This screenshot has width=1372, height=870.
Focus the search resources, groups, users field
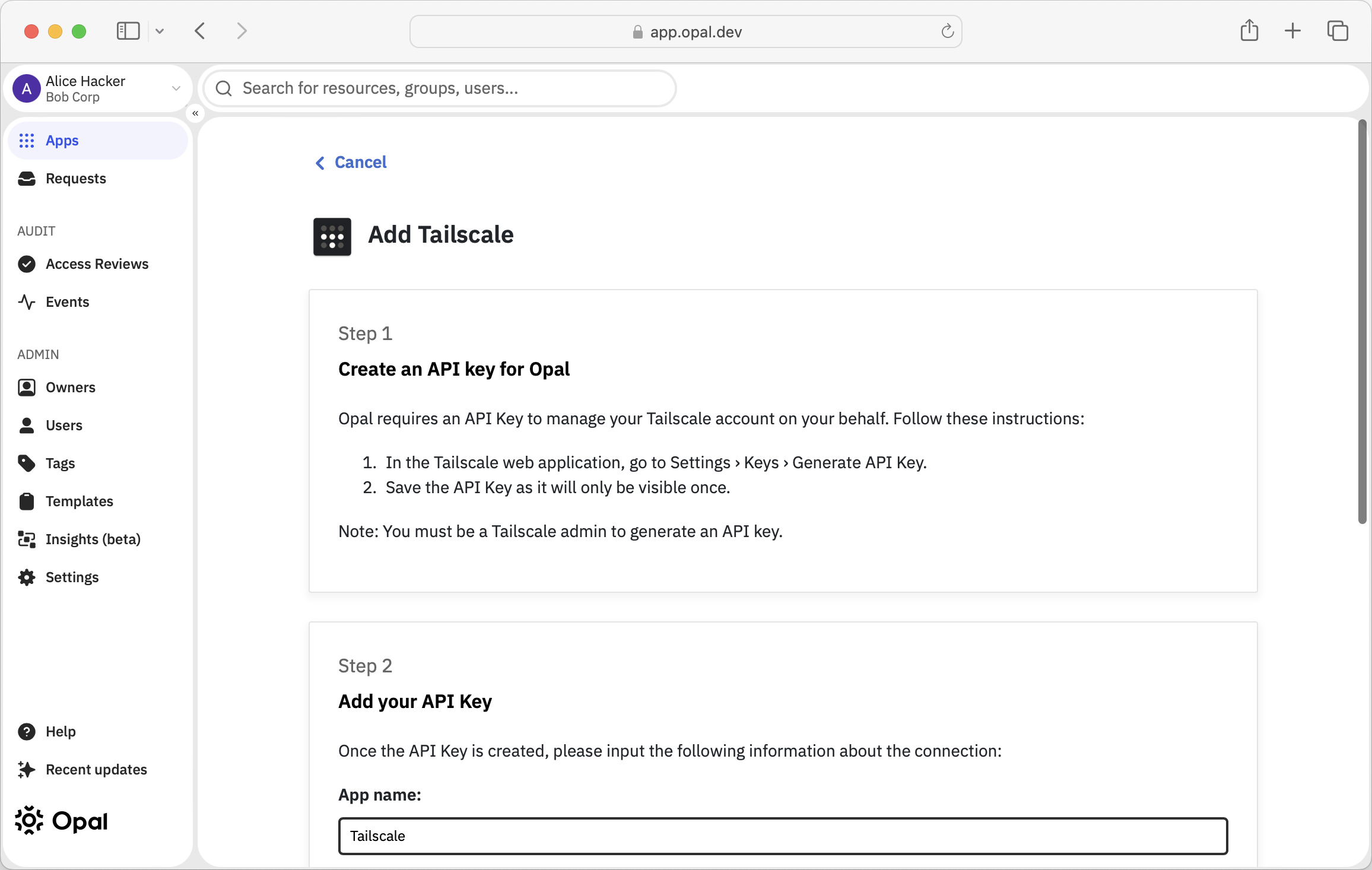pos(440,88)
